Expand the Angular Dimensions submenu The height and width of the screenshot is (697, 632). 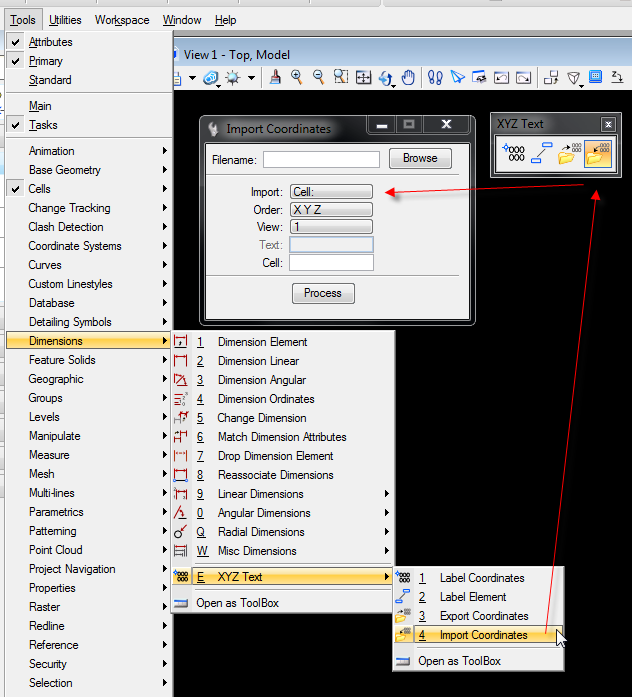pyautogui.click(x=283, y=513)
